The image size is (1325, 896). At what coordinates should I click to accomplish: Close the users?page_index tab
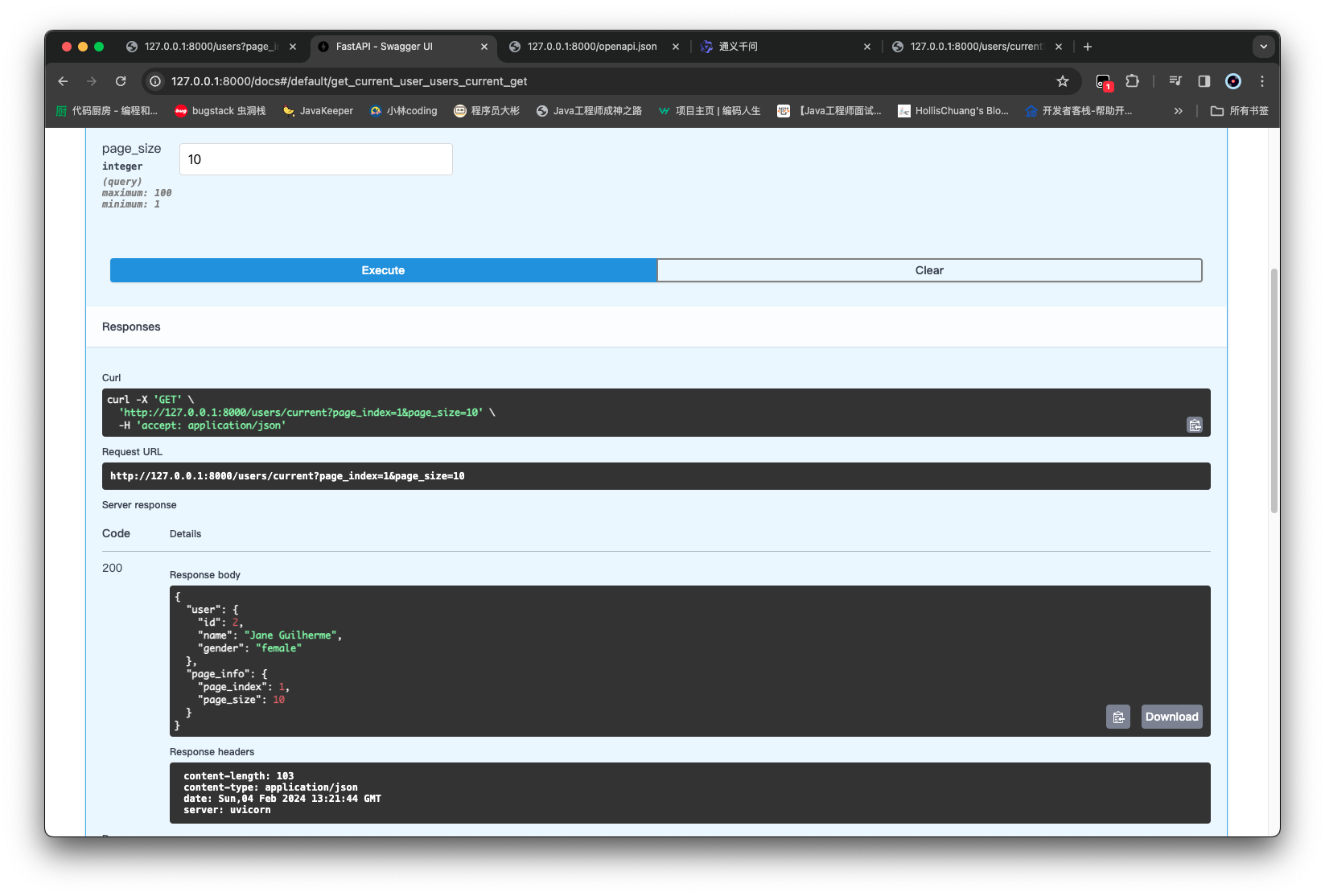point(293,47)
